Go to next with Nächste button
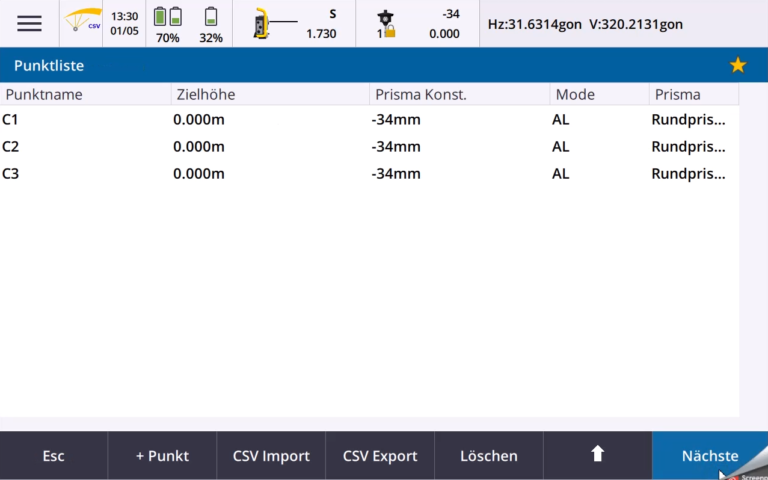The image size is (768, 480). coord(709,456)
